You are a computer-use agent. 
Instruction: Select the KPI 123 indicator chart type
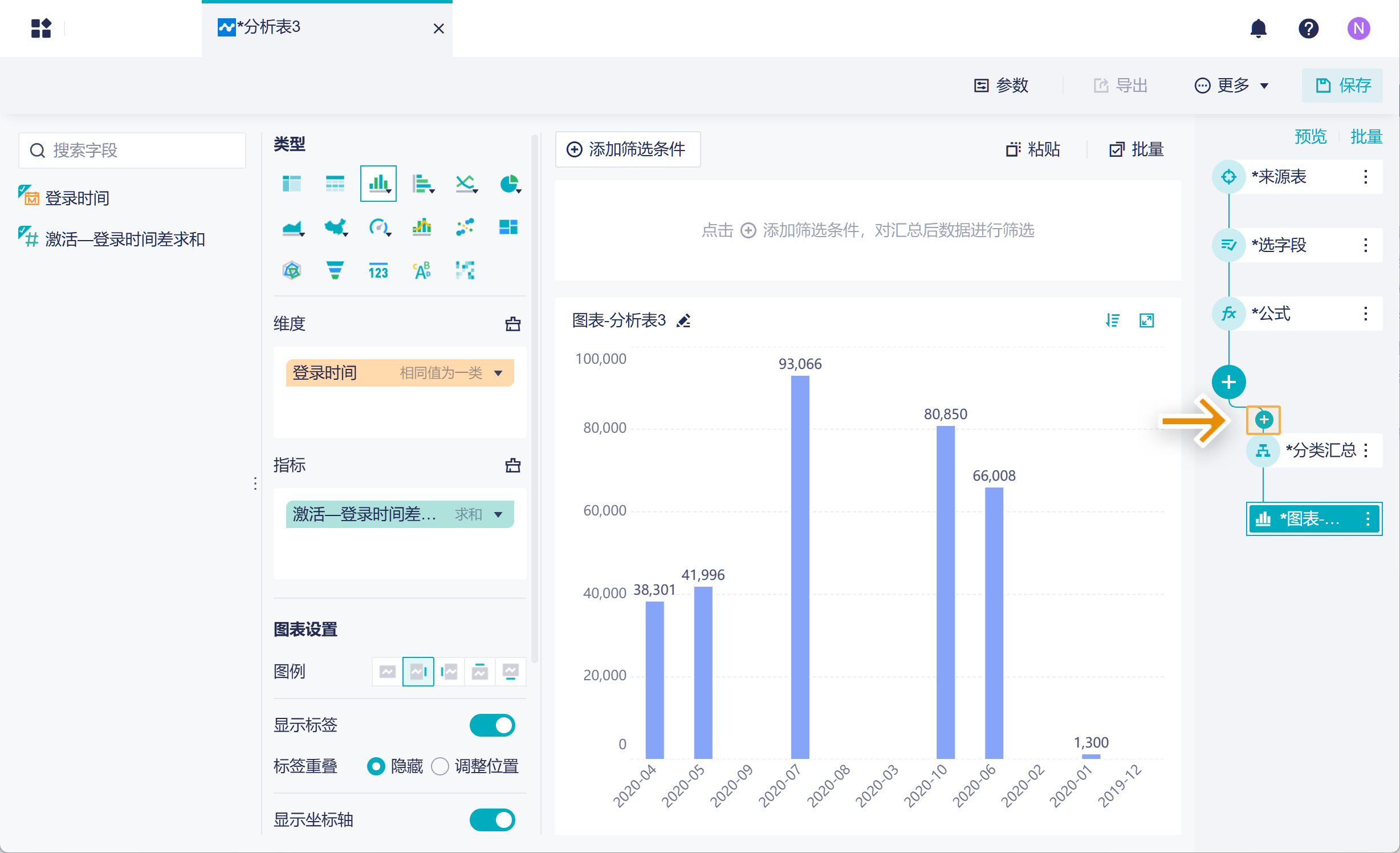pos(378,271)
